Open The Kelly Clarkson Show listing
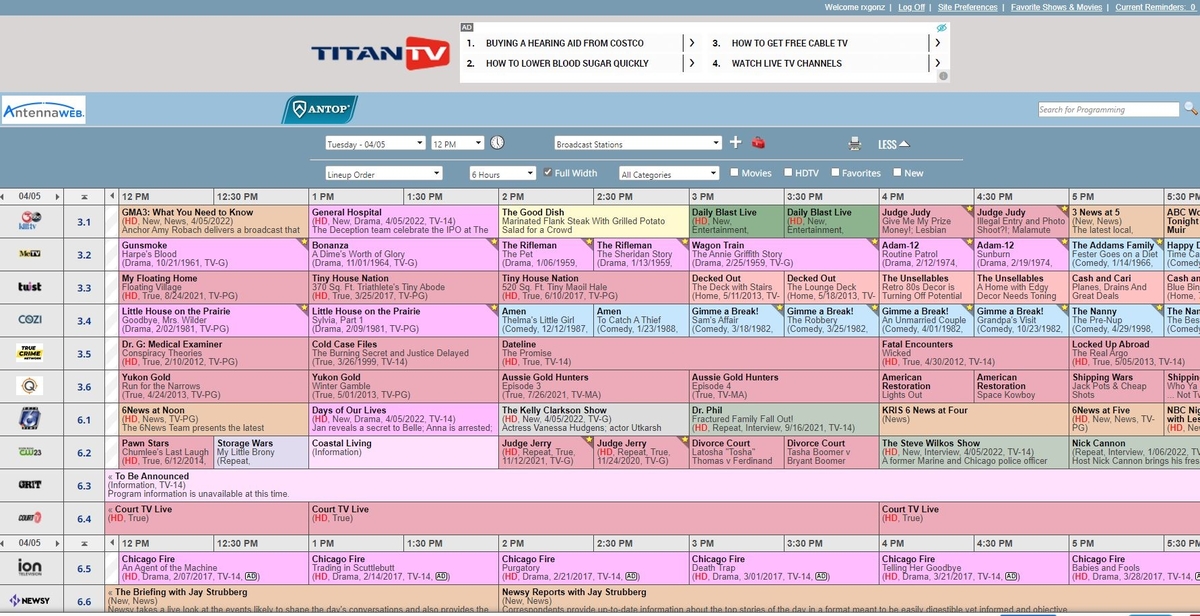This screenshot has width=1200, height=616. point(593,419)
